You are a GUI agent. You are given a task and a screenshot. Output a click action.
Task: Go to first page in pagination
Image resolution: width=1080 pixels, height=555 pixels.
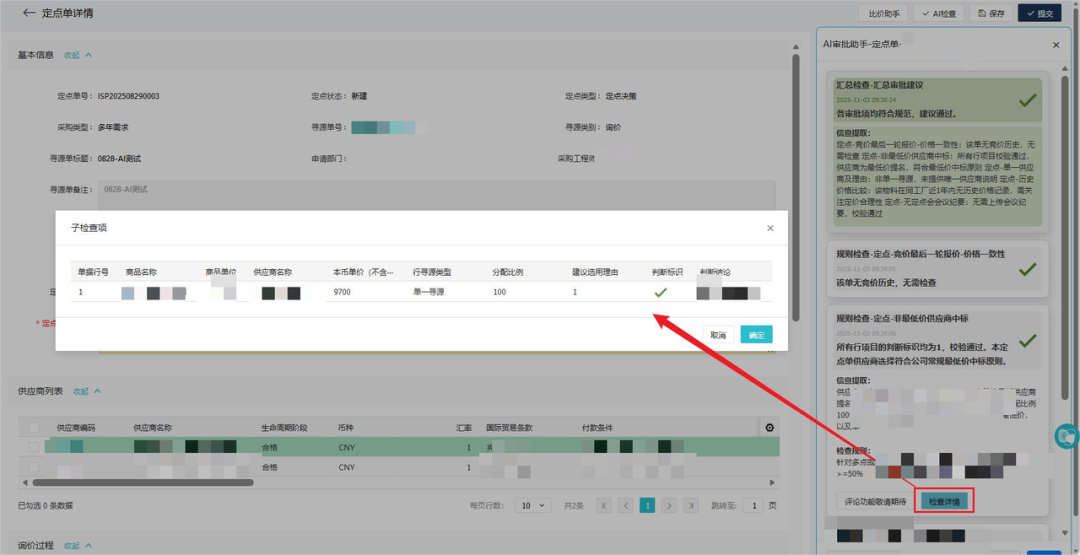[x=604, y=506]
